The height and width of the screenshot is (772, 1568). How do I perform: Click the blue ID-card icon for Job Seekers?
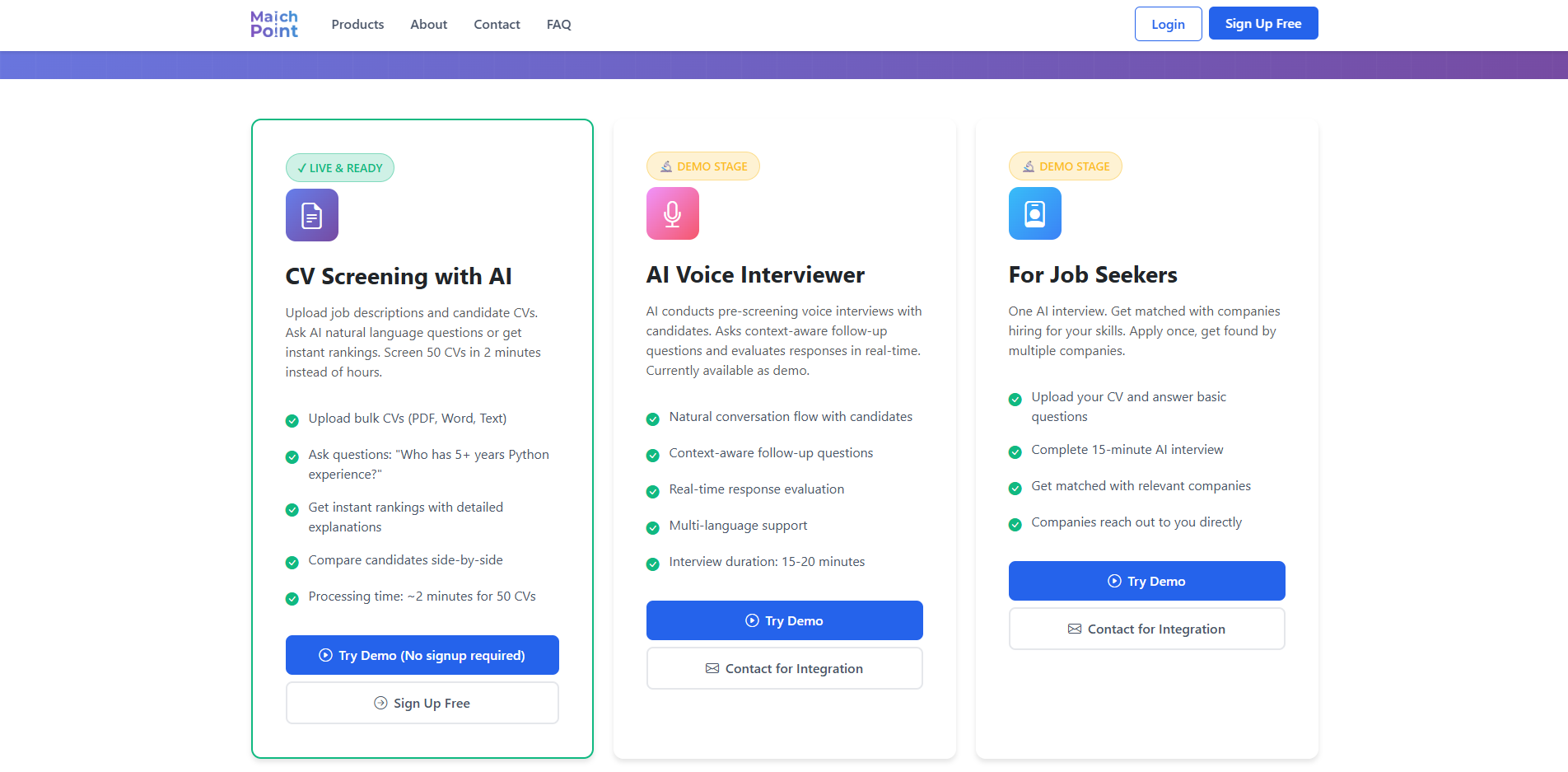1034,213
